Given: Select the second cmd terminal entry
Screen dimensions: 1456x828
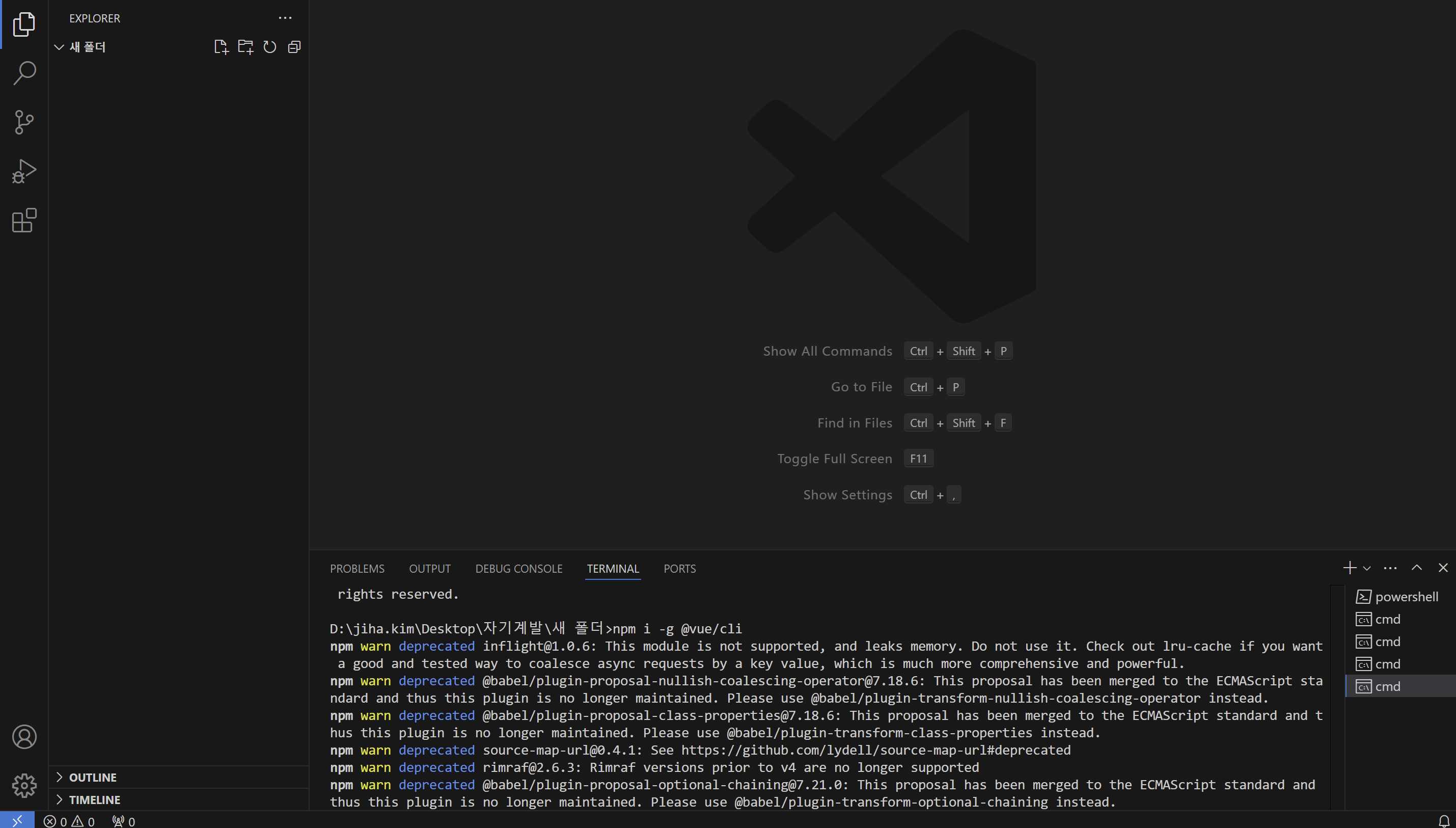Looking at the screenshot, I should pos(1400,642).
